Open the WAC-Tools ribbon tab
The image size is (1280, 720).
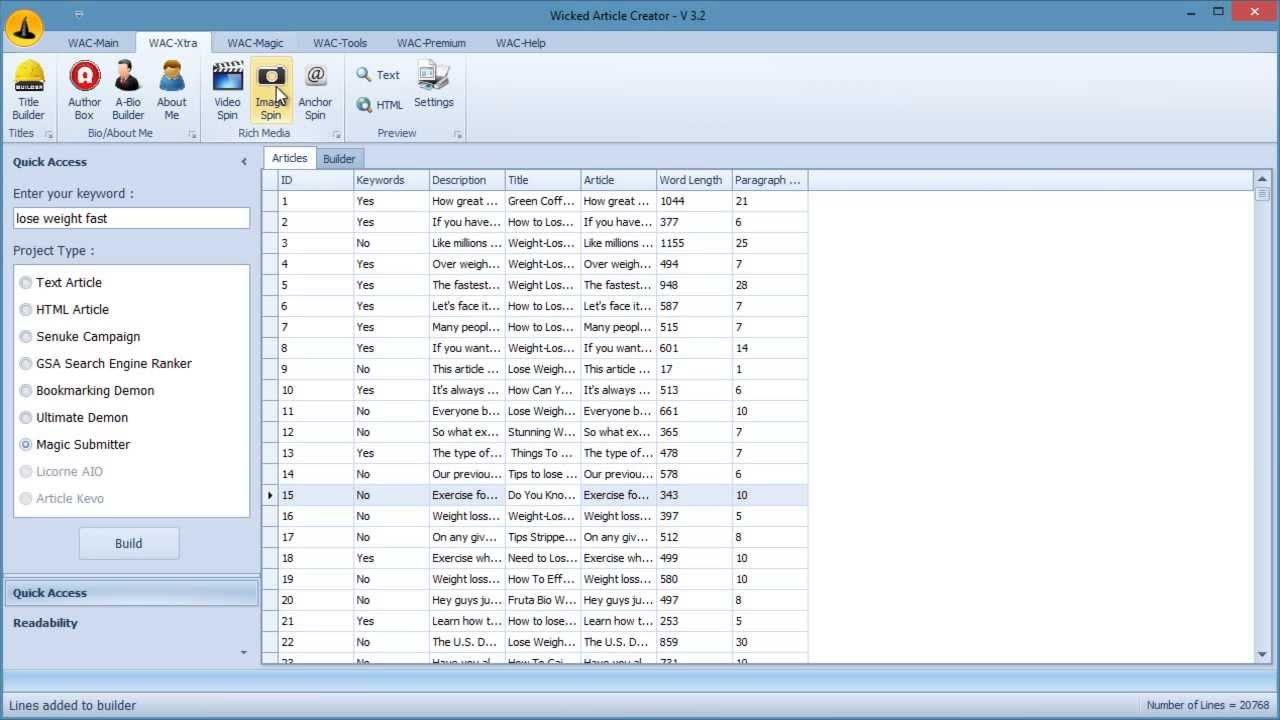340,43
